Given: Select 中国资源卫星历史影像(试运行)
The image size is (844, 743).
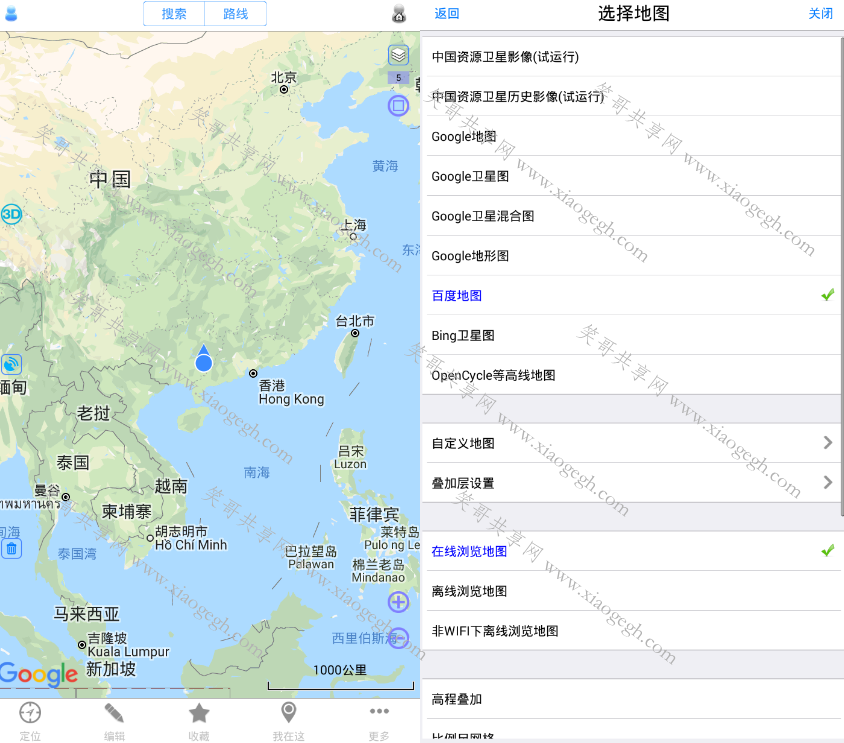Looking at the screenshot, I should click(x=631, y=96).
